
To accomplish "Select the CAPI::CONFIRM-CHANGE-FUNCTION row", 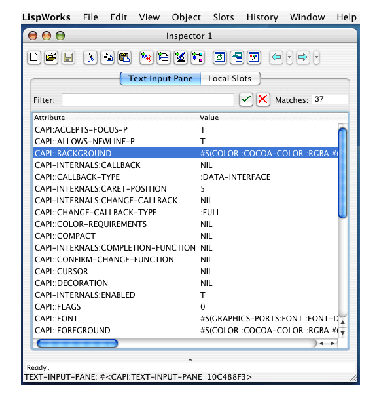I will pyautogui.click(x=185, y=259).
